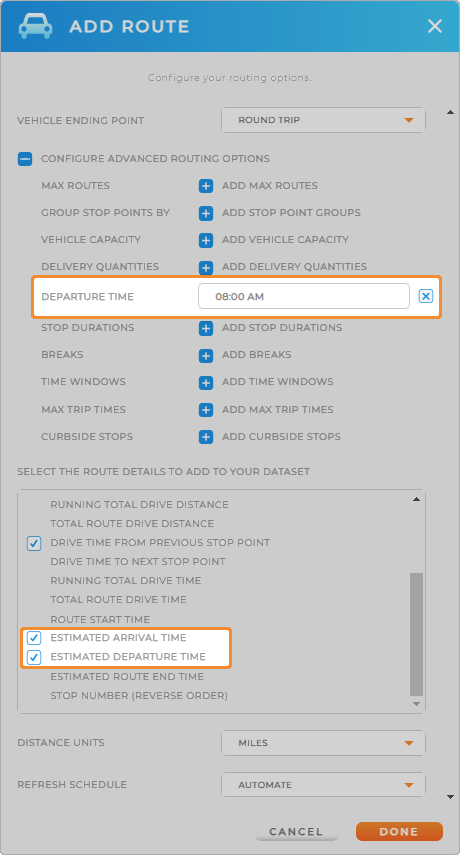460x855 pixels.
Task: Uncheck Estimated Departure Time checkbox
Action: click(x=34, y=657)
